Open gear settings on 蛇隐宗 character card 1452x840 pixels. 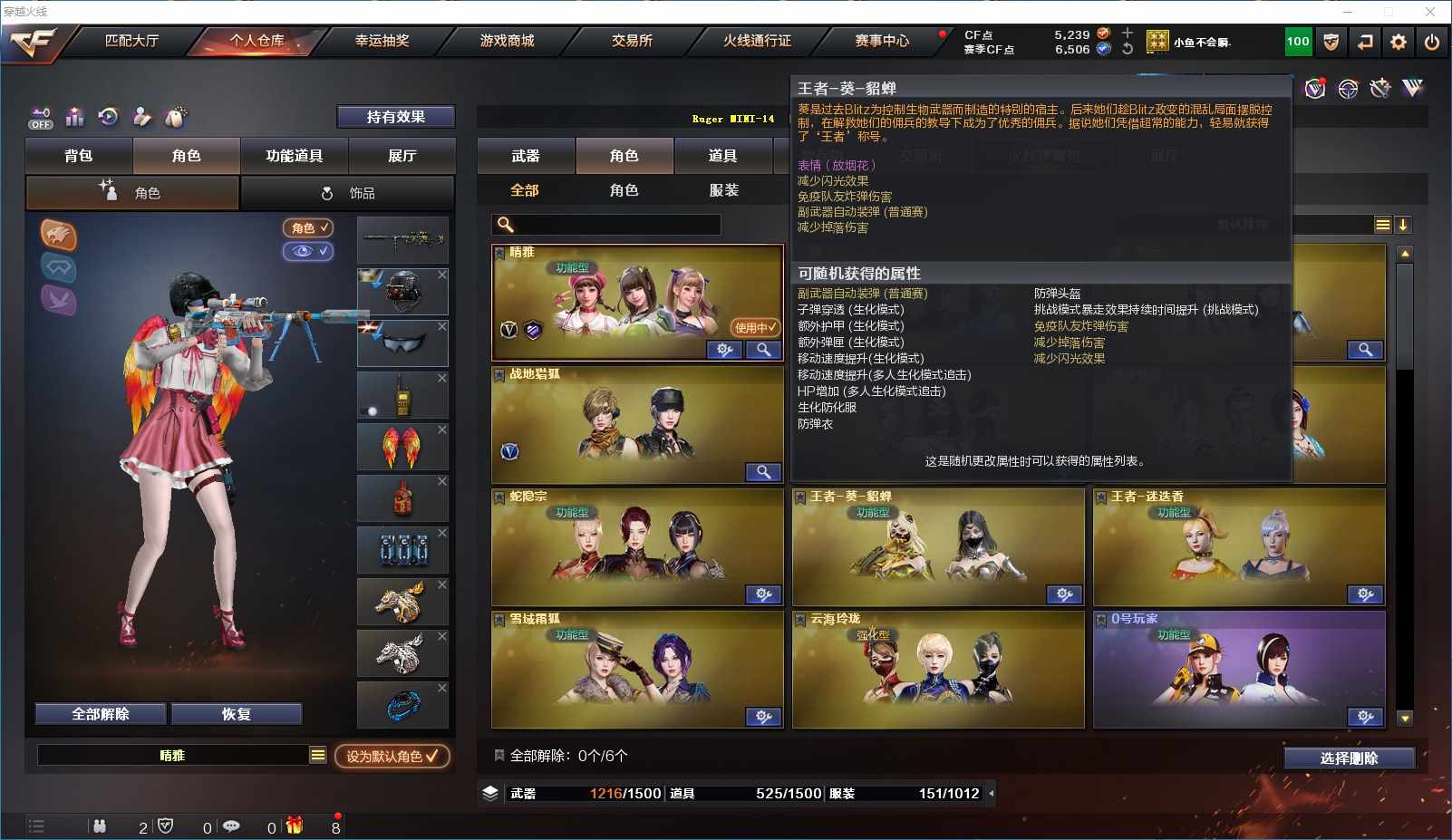764,594
